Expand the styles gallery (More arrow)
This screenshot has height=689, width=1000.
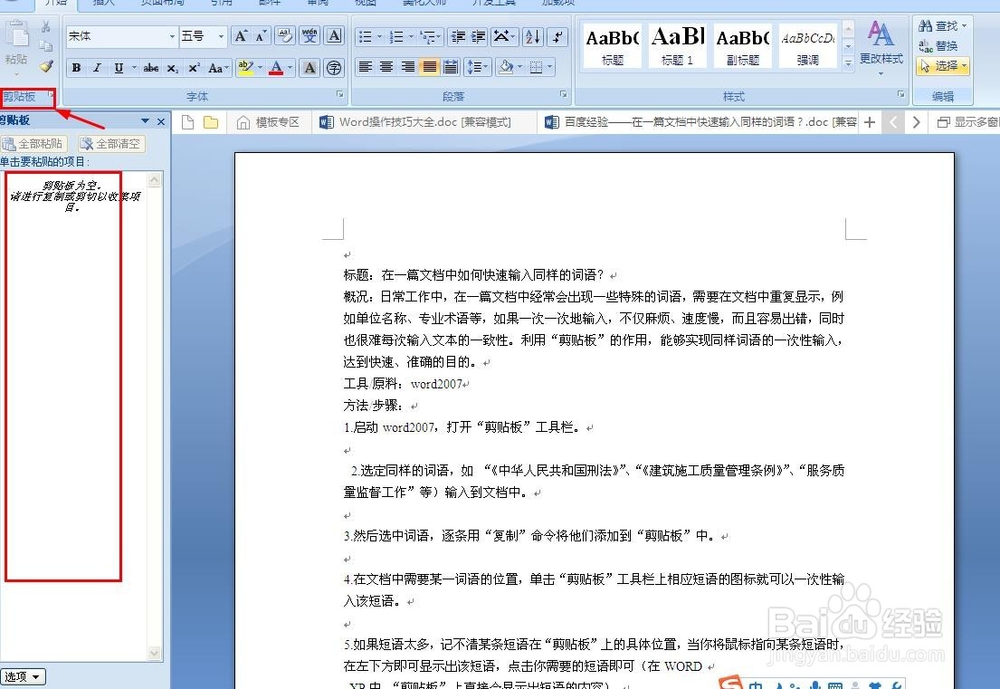(x=848, y=63)
